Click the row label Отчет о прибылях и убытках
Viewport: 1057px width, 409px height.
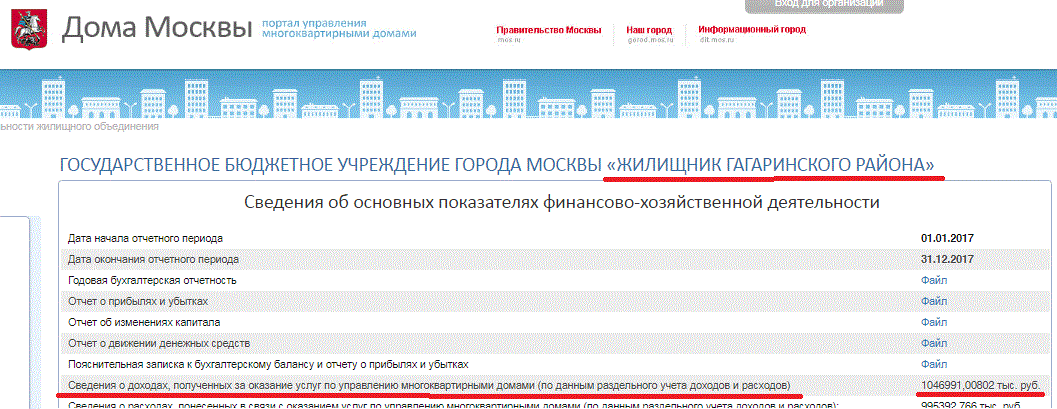(138, 301)
